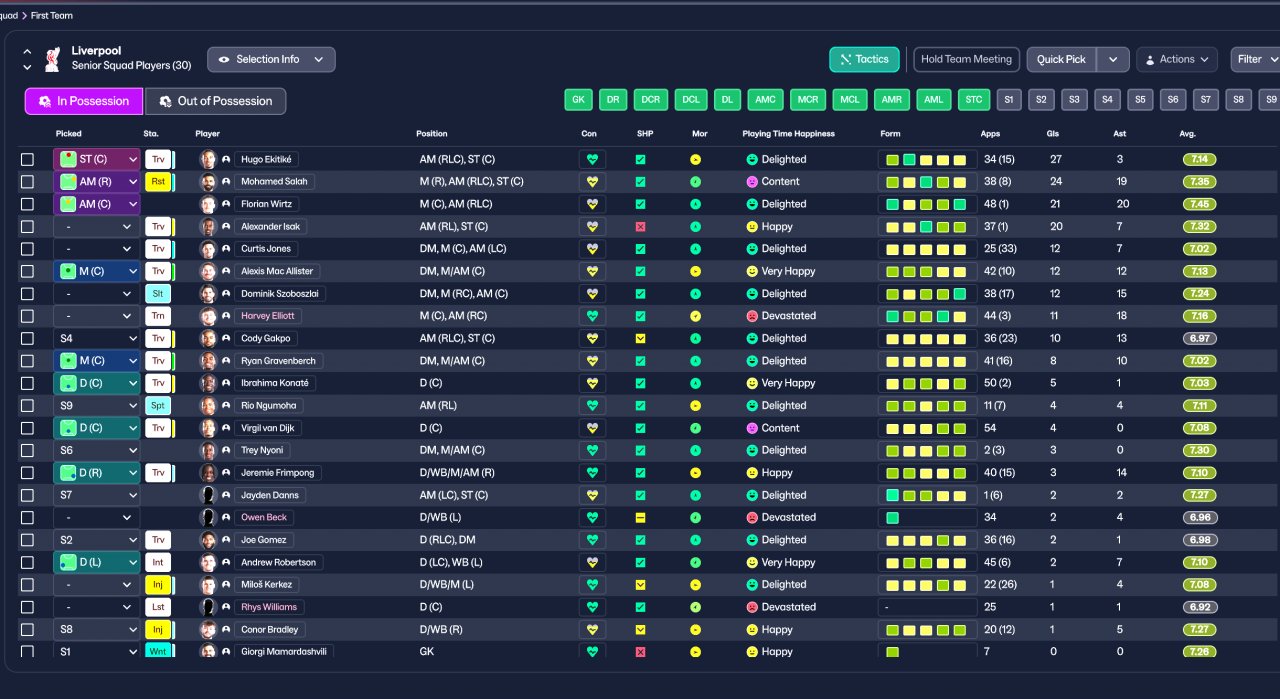Click Virgil van Dijk's content face icon
Screen dimensions: 1280x699
[752, 428]
